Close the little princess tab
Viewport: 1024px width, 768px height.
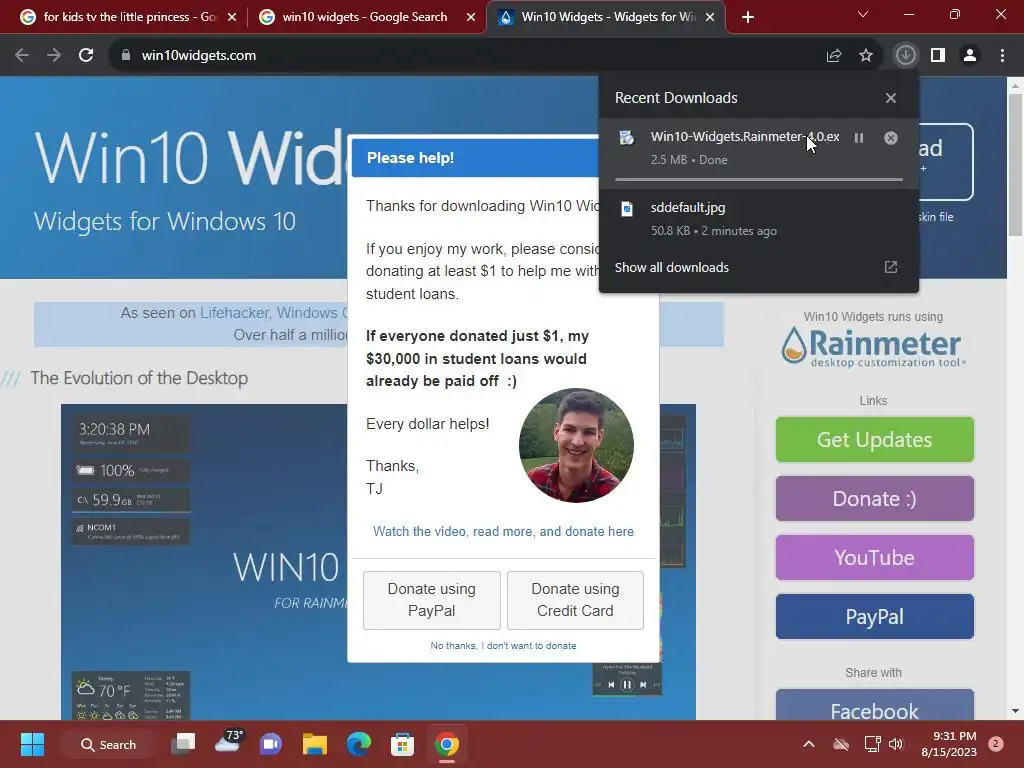[232, 17]
